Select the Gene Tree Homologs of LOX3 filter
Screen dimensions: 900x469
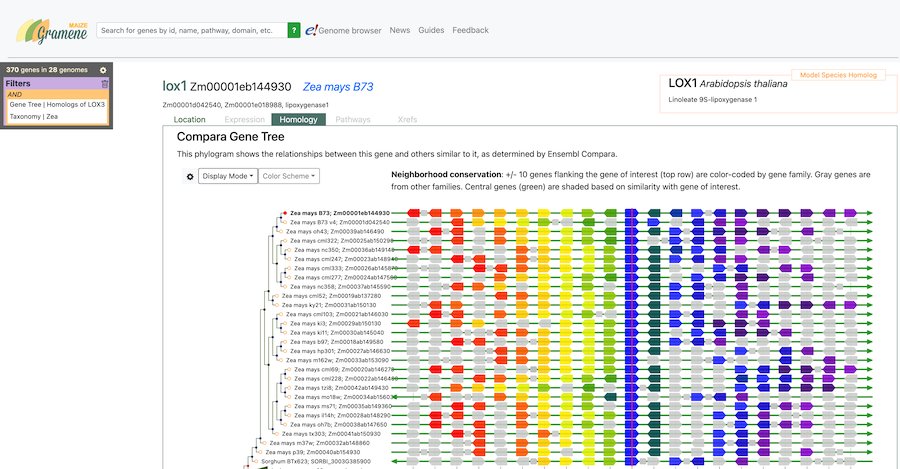pos(57,104)
